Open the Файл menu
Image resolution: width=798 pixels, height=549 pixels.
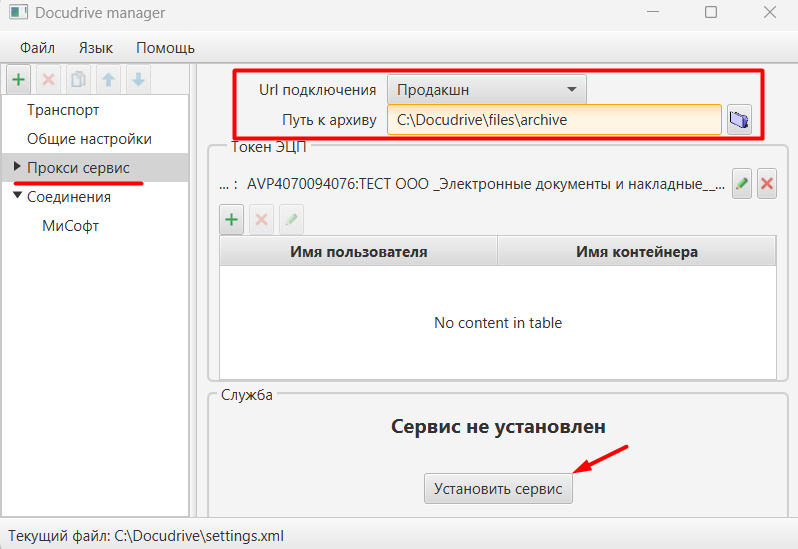pyautogui.click(x=37, y=48)
